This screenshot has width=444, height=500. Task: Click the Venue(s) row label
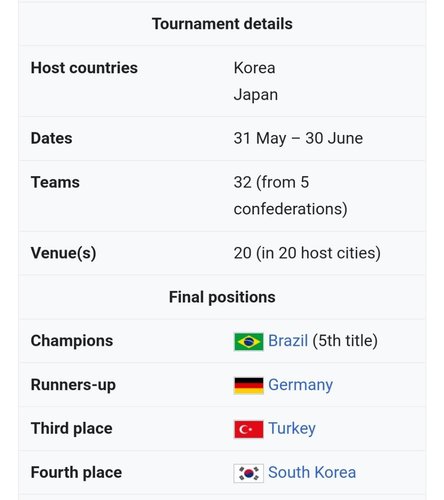(63, 253)
